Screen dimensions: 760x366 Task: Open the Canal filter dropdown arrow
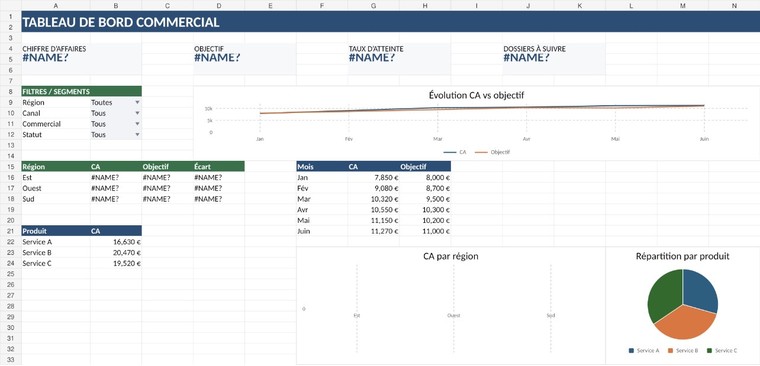pyautogui.click(x=137, y=113)
